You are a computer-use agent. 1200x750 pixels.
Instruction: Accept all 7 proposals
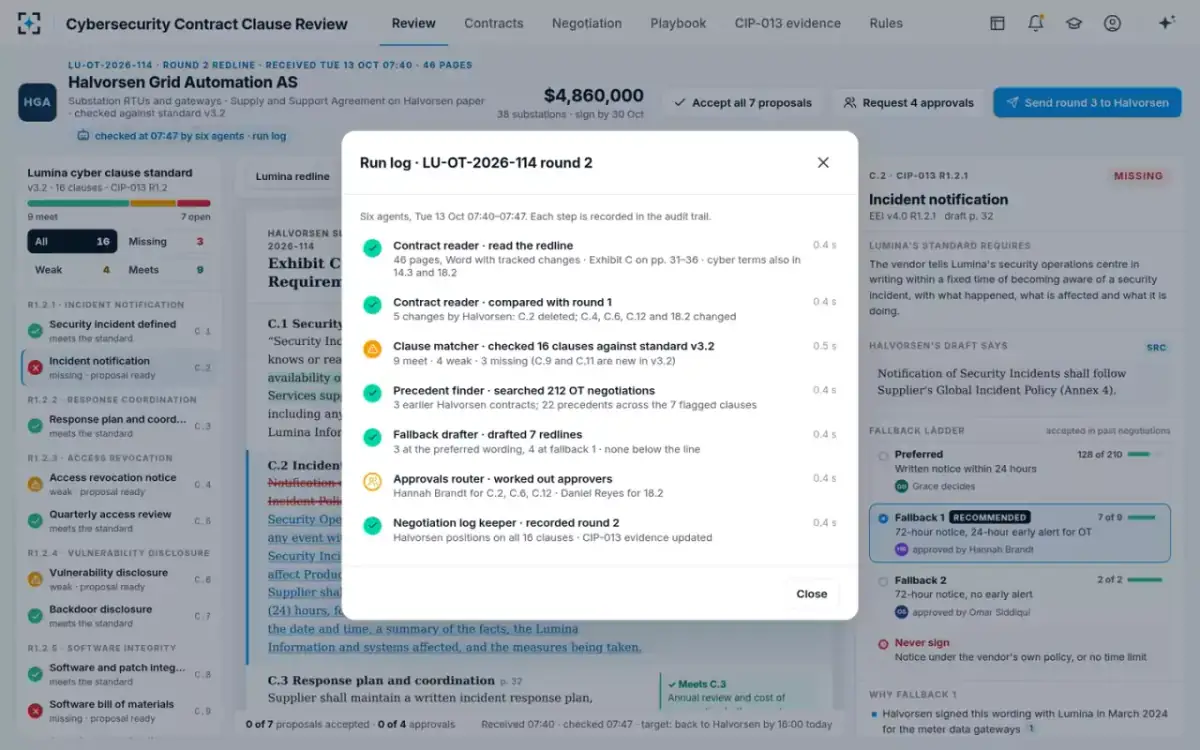click(742, 102)
